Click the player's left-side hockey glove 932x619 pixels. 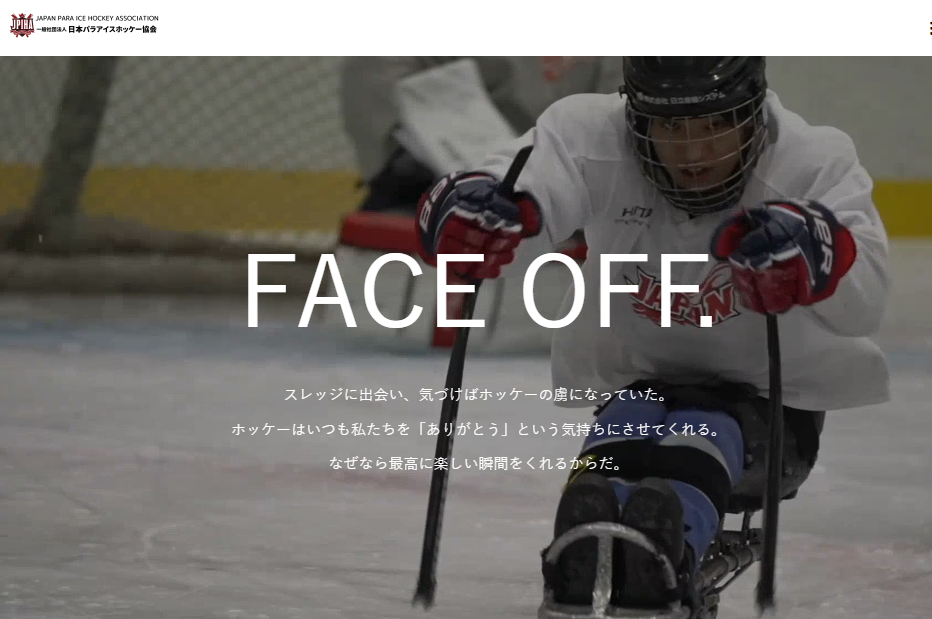pos(476,223)
